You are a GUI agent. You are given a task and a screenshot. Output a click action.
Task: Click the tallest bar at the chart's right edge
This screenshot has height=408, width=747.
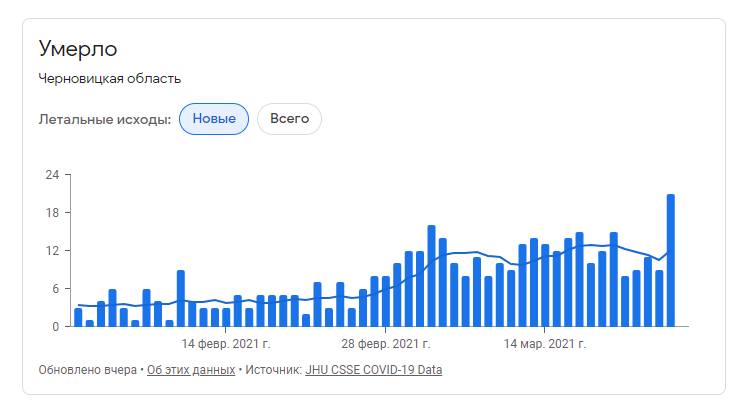(x=670, y=260)
